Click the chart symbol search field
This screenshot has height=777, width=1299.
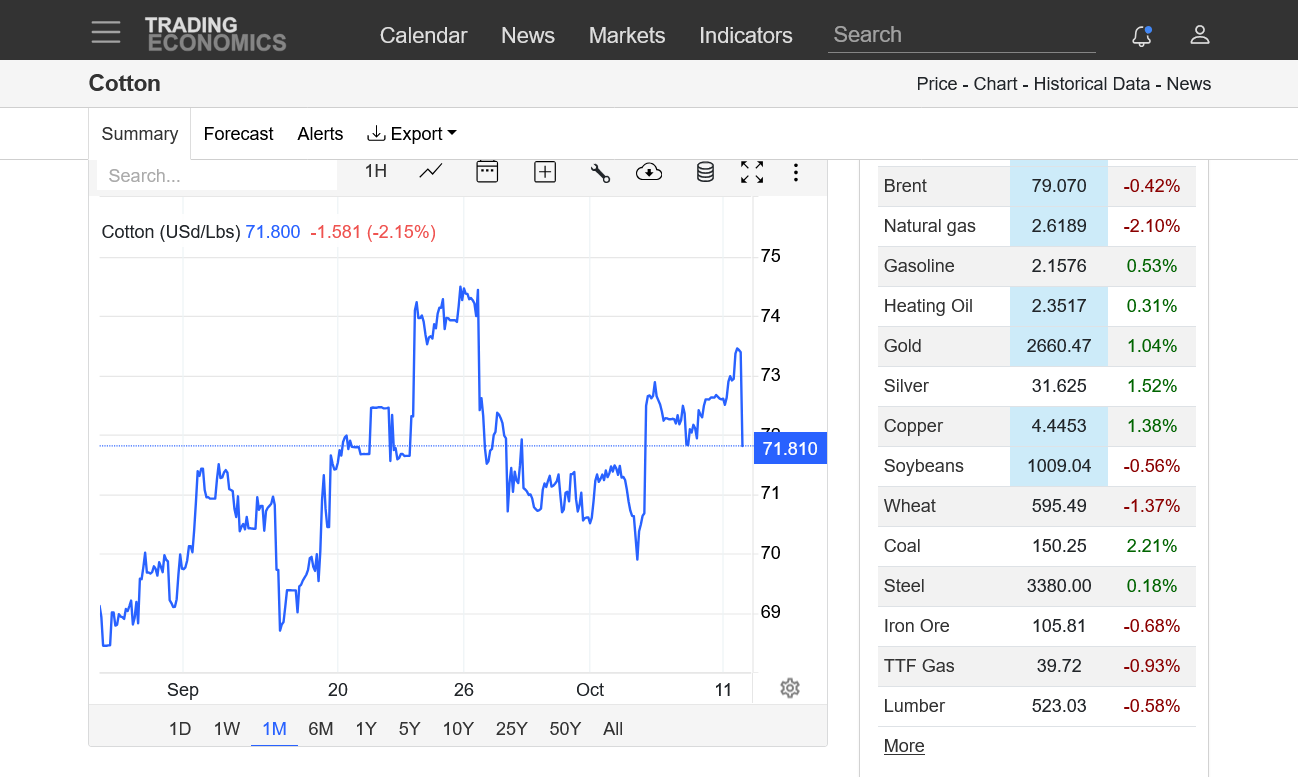pos(217,176)
